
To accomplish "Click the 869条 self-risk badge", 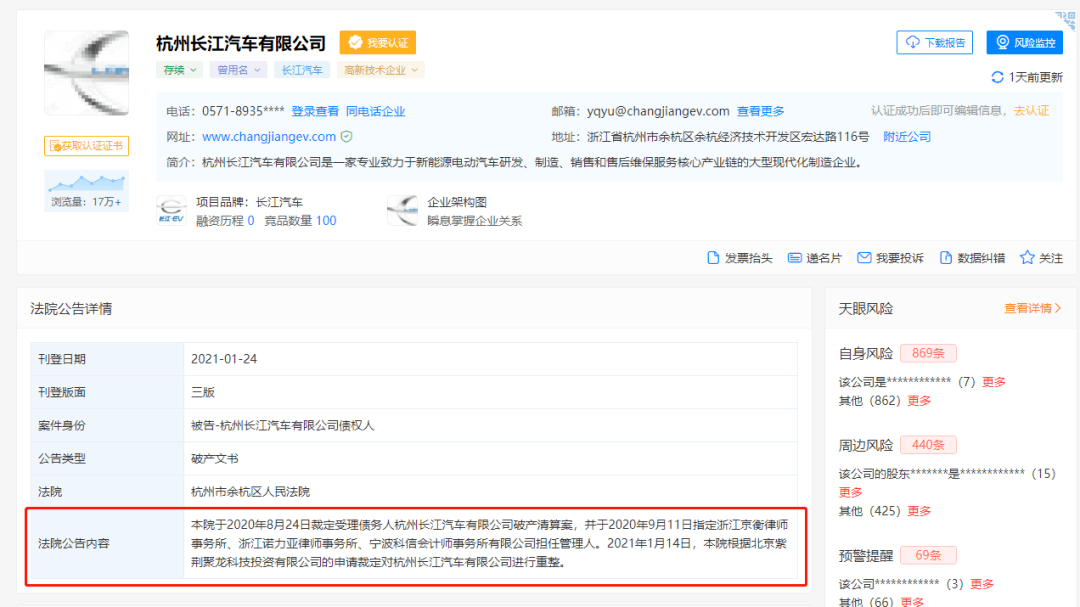I will (928, 353).
